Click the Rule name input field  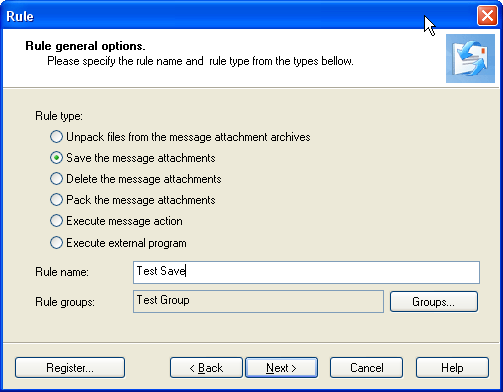pyautogui.click(x=306, y=272)
